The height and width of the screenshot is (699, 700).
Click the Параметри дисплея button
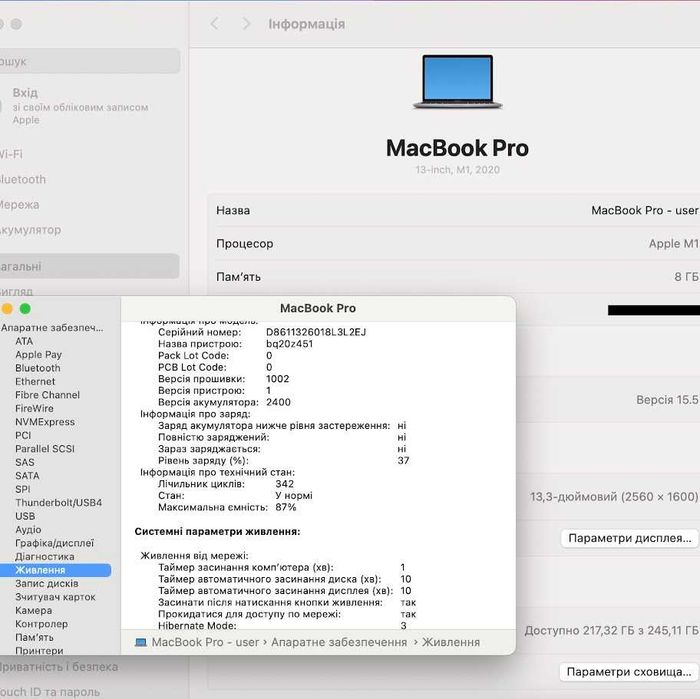point(629,538)
